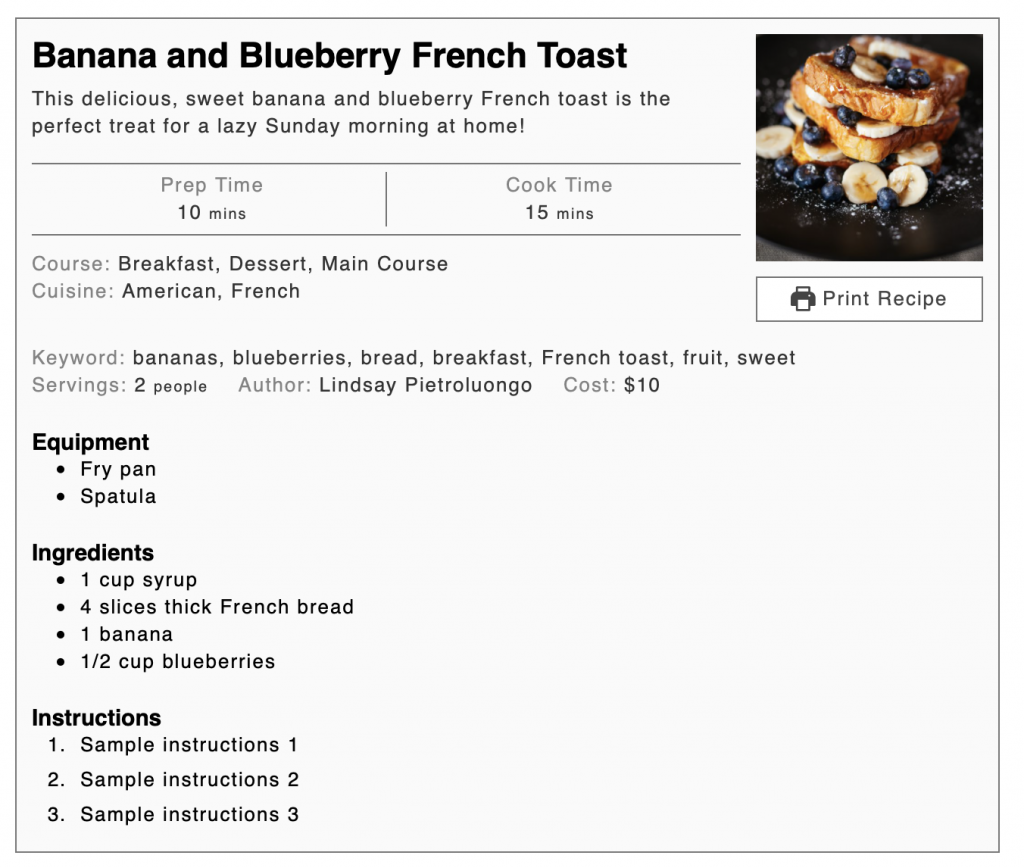This screenshot has width=1024, height=868.
Task: Click the recipe title Banana and Blueberry French Toast
Action: pos(330,56)
